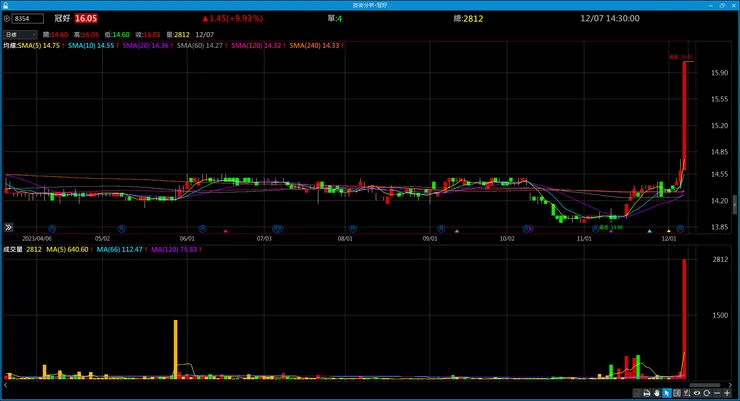Image resolution: width=740 pixels, height=401 pixels.
Task: Click the SMA(20) 14.36 indicator label
Action: (x=145, y=46)
